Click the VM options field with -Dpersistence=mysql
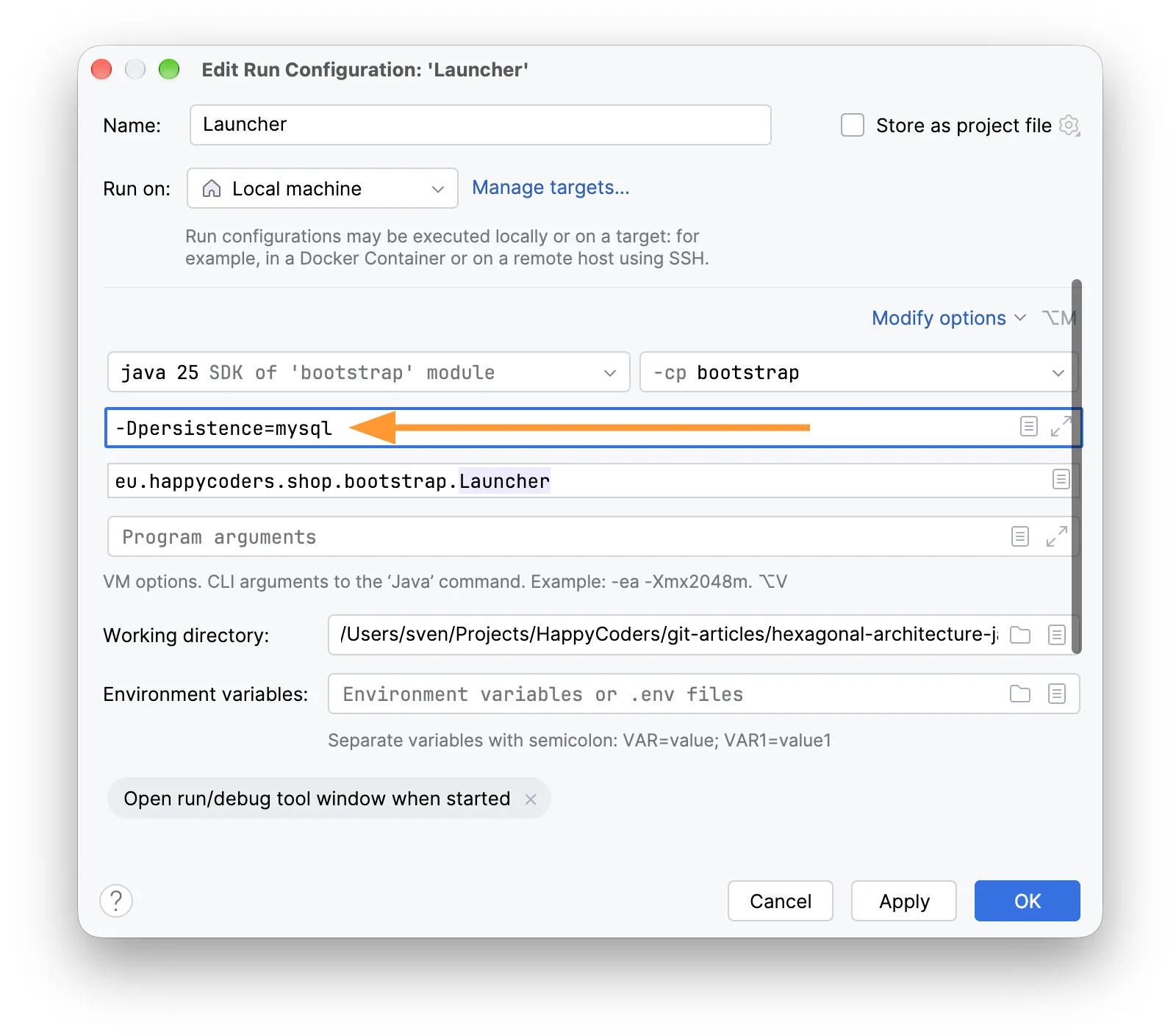The height and width of the screenshot is (1036, 1176). (x=594, y=428)
